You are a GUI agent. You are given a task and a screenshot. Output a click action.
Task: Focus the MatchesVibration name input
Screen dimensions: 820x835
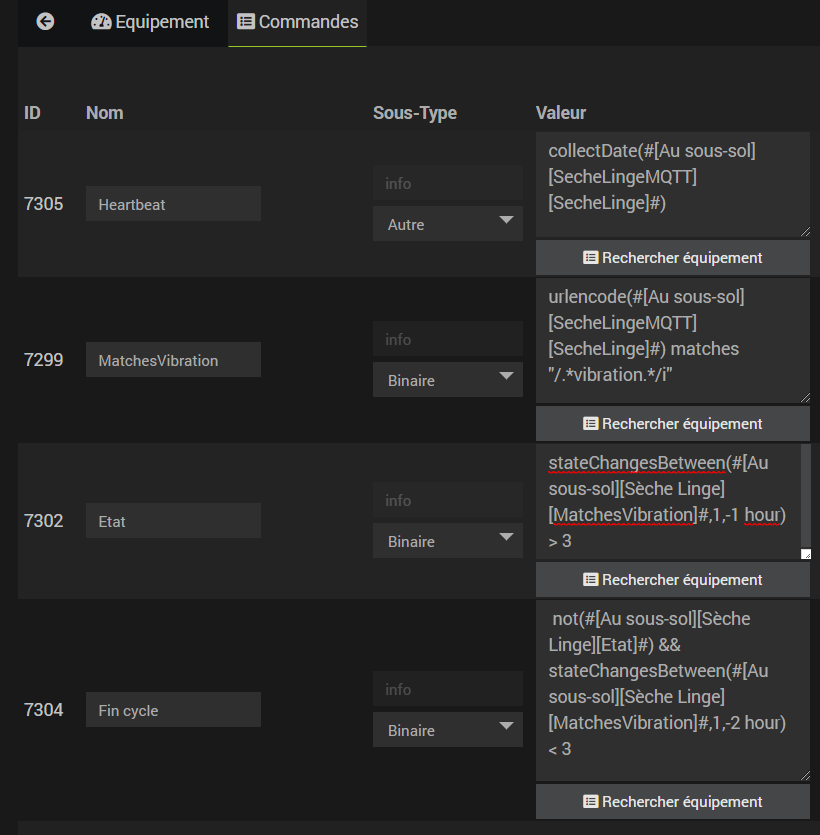tap(173, 360)
